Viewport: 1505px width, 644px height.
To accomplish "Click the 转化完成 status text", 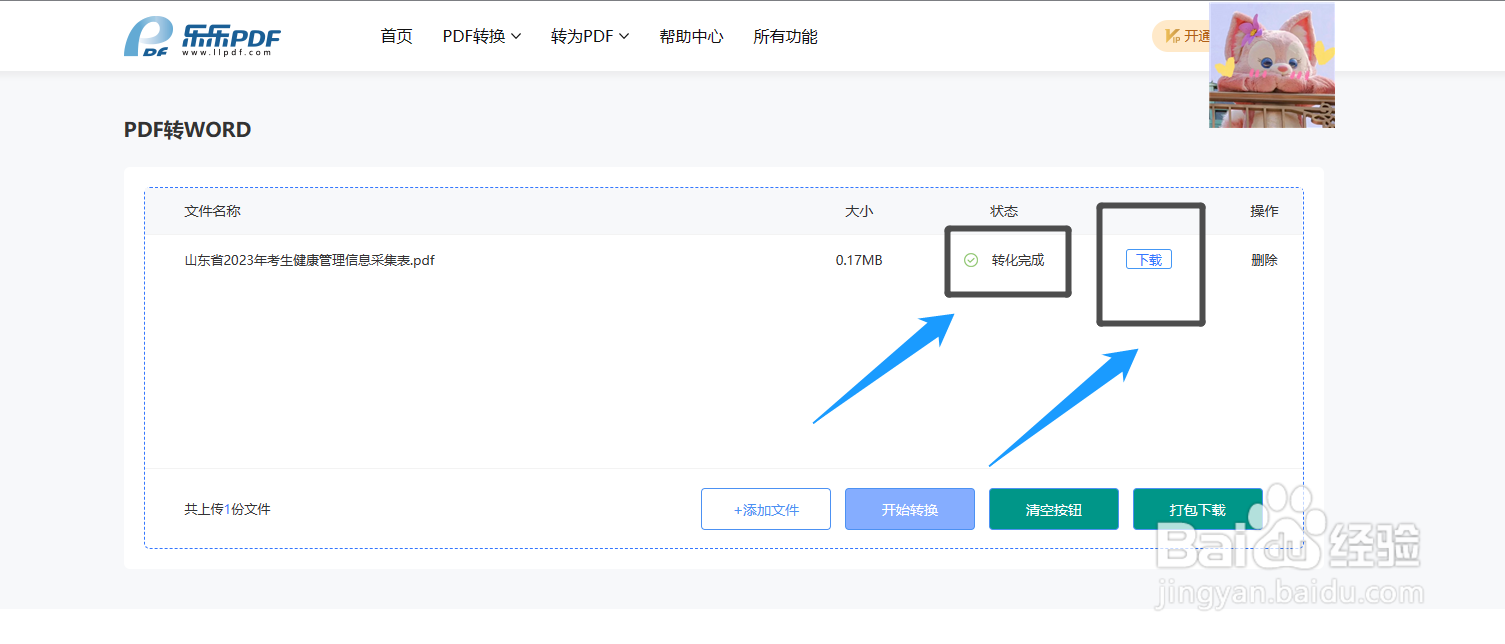I will 1018,260.
